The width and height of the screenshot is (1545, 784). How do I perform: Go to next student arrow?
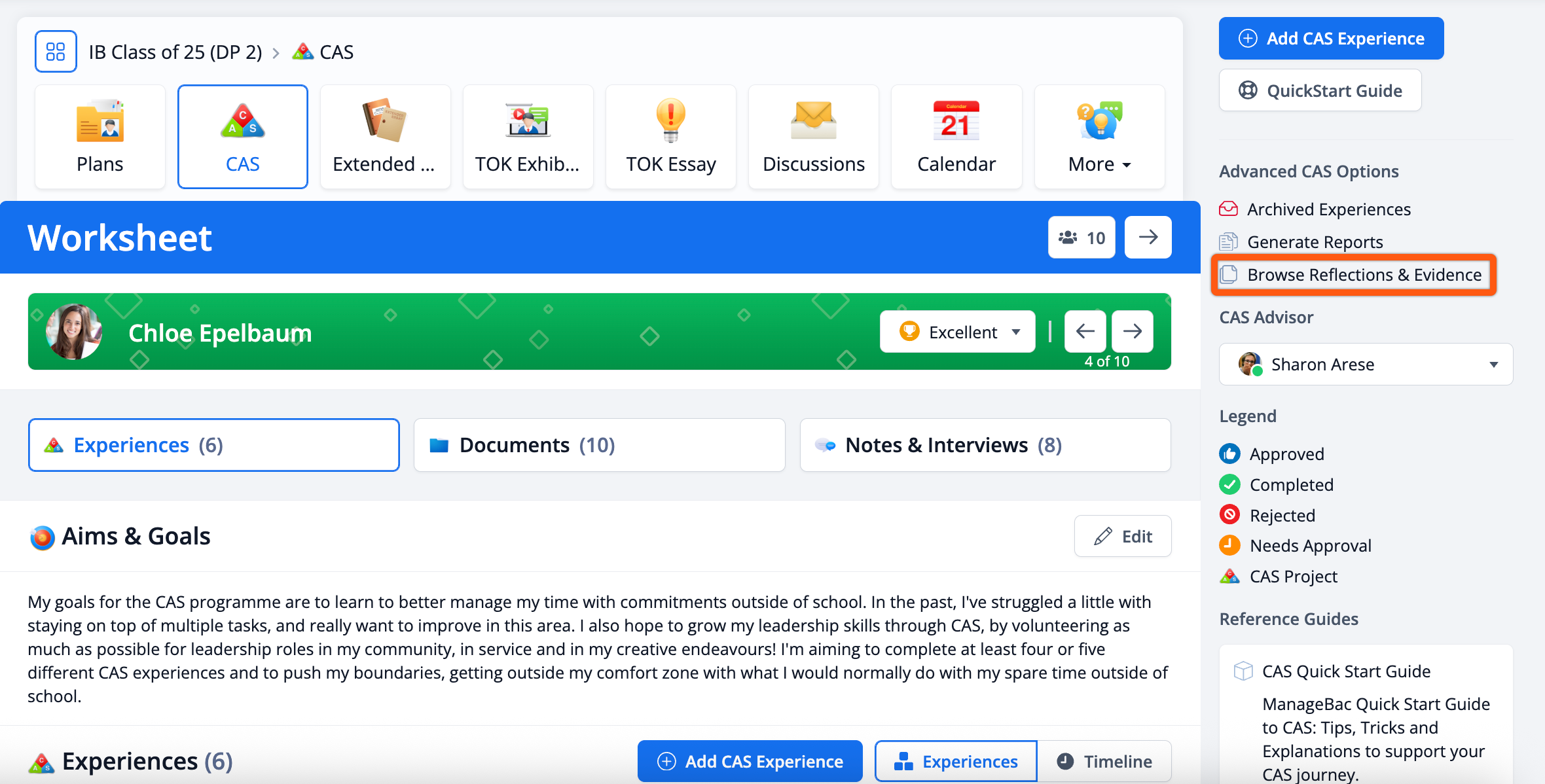point(1133,331)
